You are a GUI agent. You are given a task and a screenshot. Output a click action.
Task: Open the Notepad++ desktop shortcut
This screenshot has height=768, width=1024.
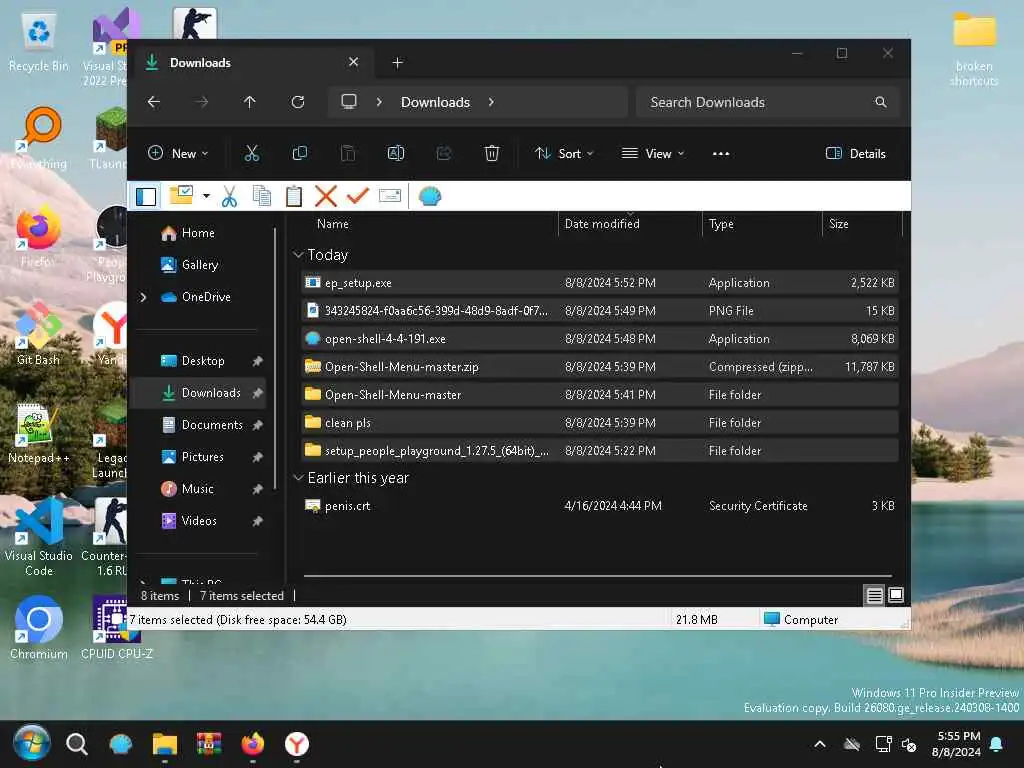click(x=39, y=433)
